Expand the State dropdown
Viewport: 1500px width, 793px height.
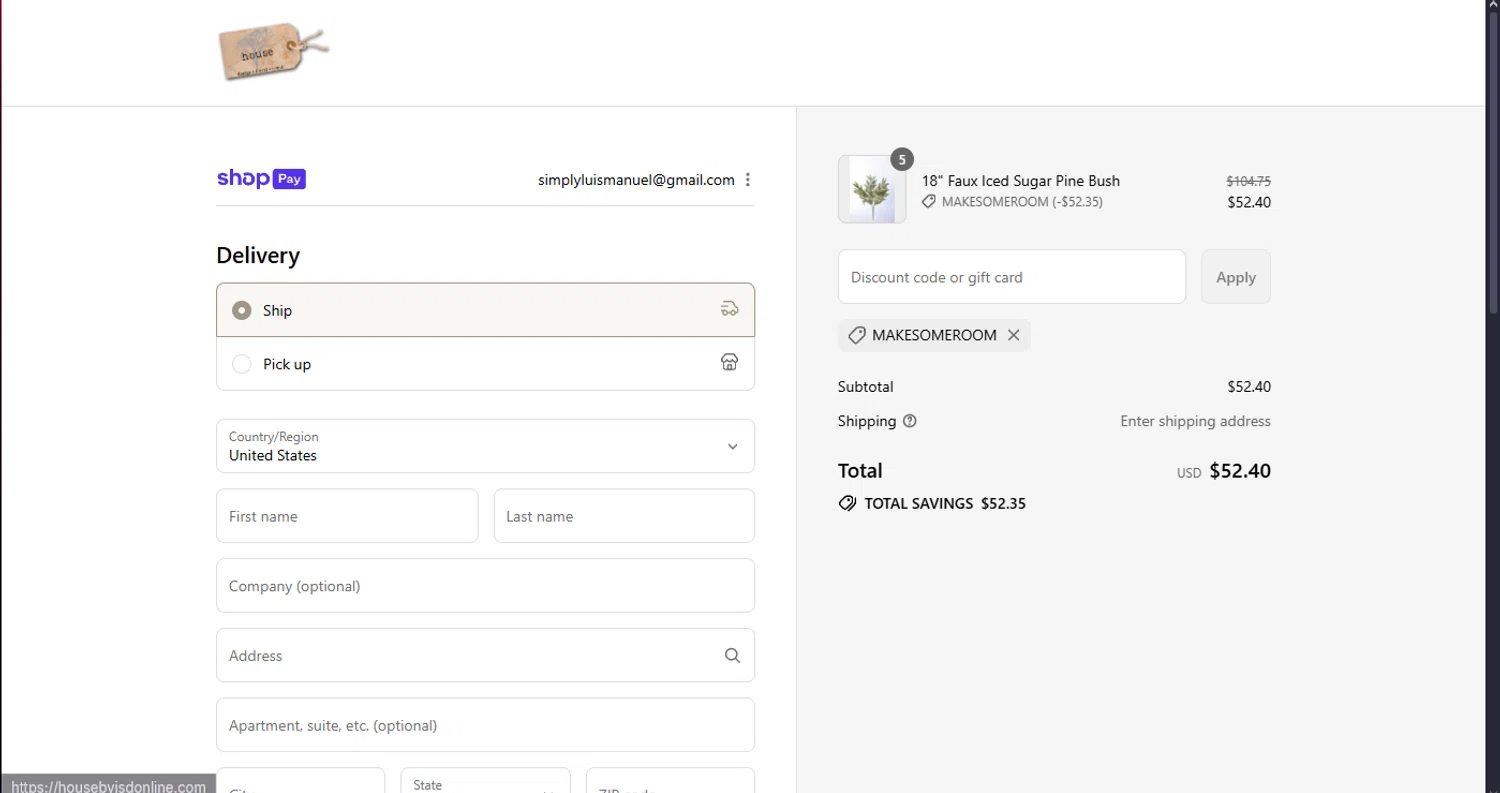pyautogui.click(x=485, y=784)
